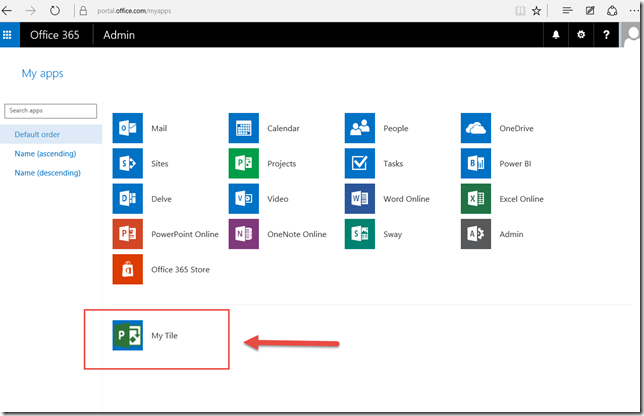Click the browser share icon
Viewport: 644px width, 416px height.
612,11
